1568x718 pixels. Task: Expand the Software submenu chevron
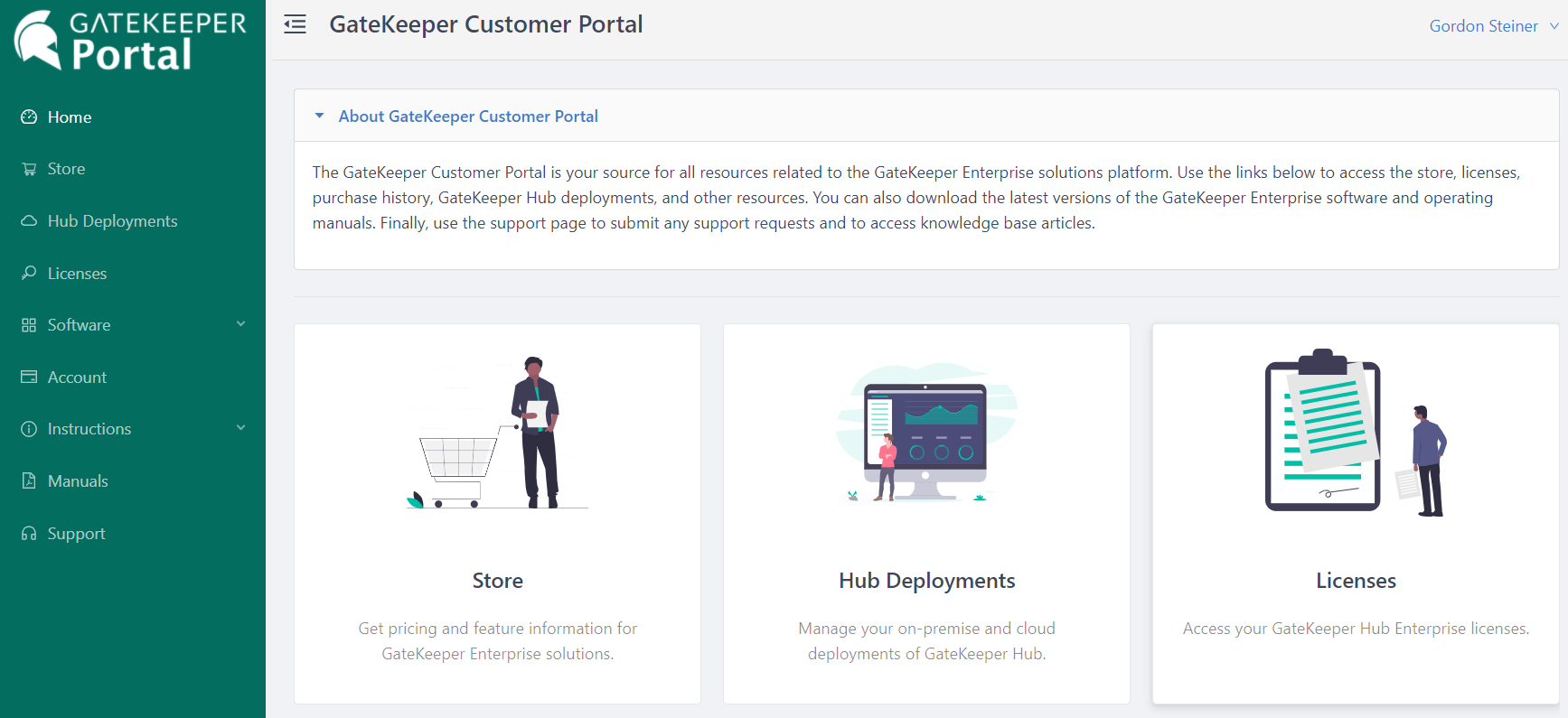[240, 324]
